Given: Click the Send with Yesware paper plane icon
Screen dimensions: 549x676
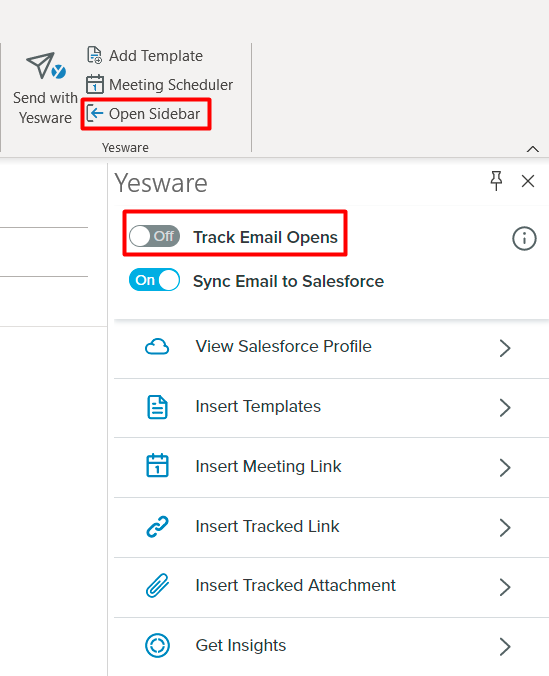Looking at the screenshot, I should pyautogui.click(x=46, y=66).
